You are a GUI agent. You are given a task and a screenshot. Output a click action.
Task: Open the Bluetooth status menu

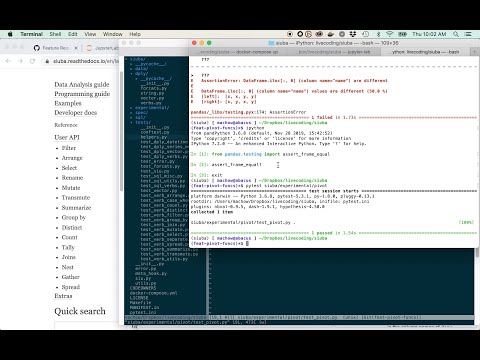378,34
